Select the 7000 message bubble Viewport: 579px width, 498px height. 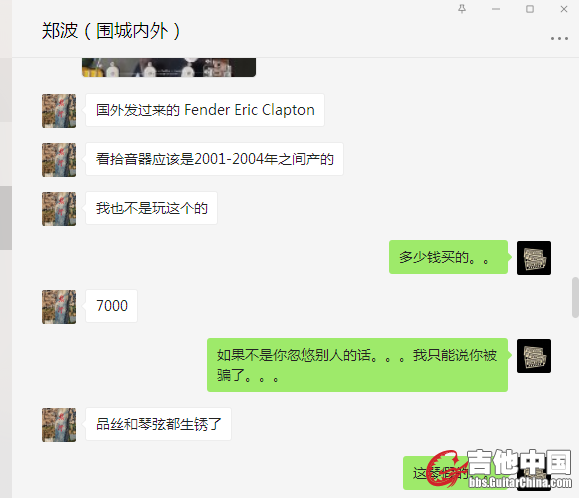click(111, 306)
